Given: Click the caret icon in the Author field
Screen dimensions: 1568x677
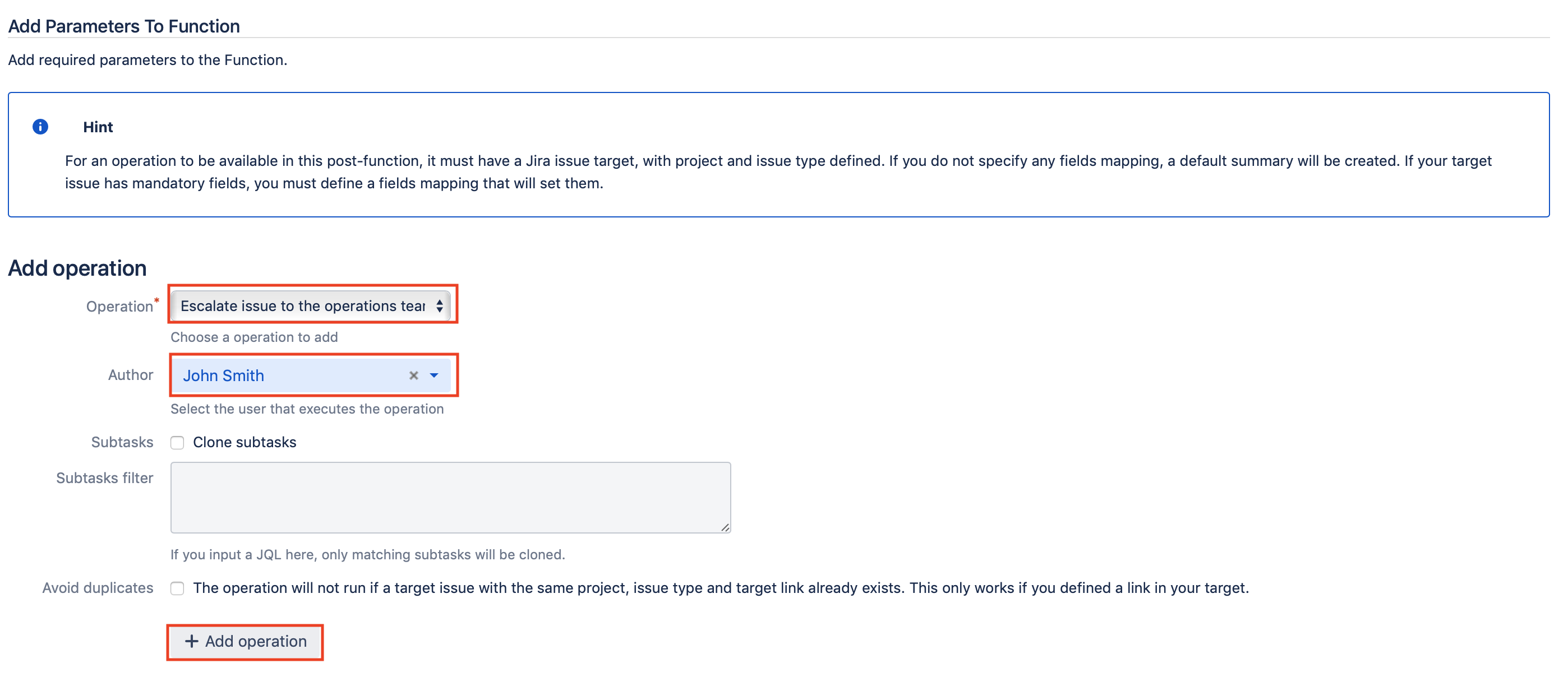Looking at the screenshot, I should coord(433,376).
